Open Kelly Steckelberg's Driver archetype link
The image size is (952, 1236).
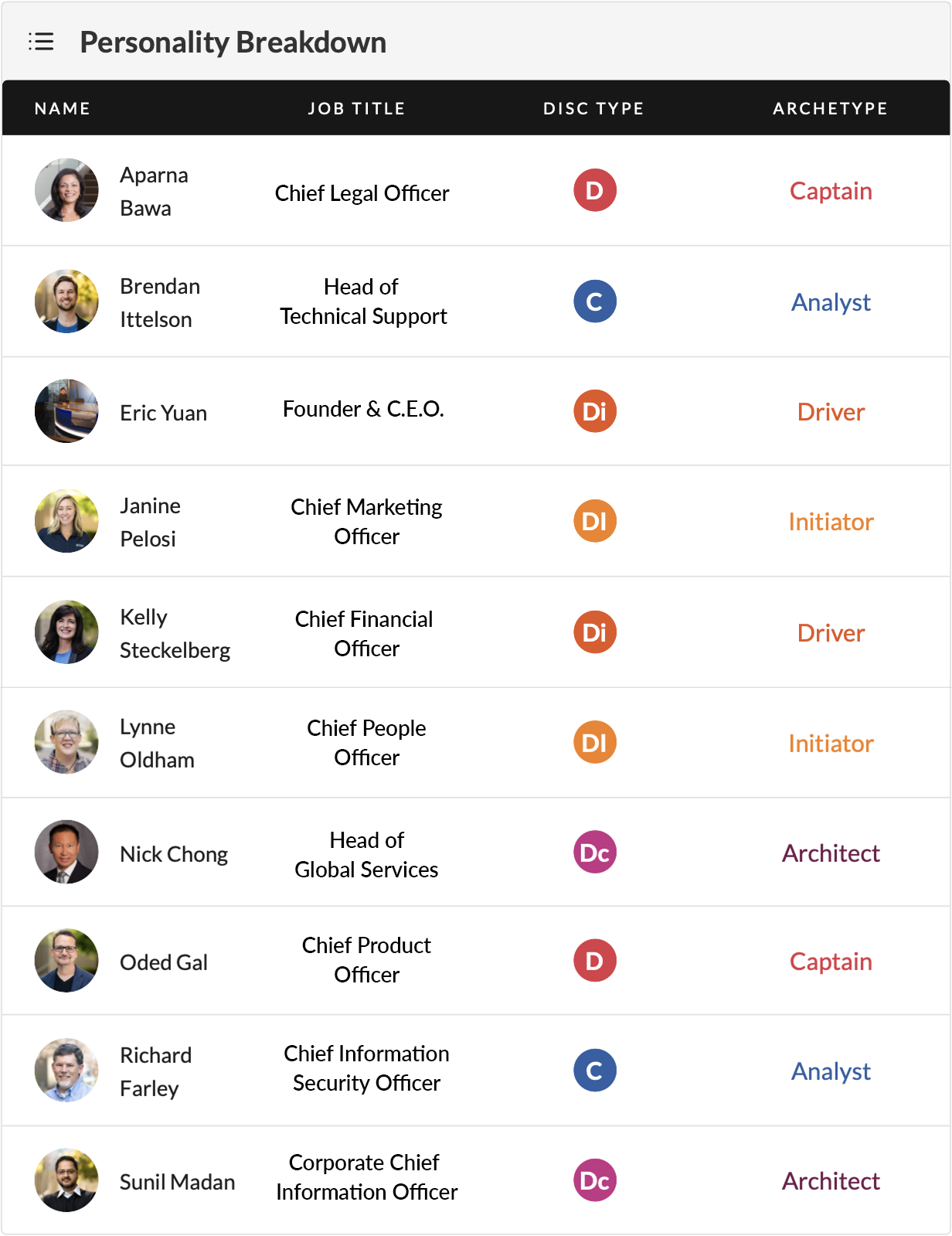[x=831, y=633]
